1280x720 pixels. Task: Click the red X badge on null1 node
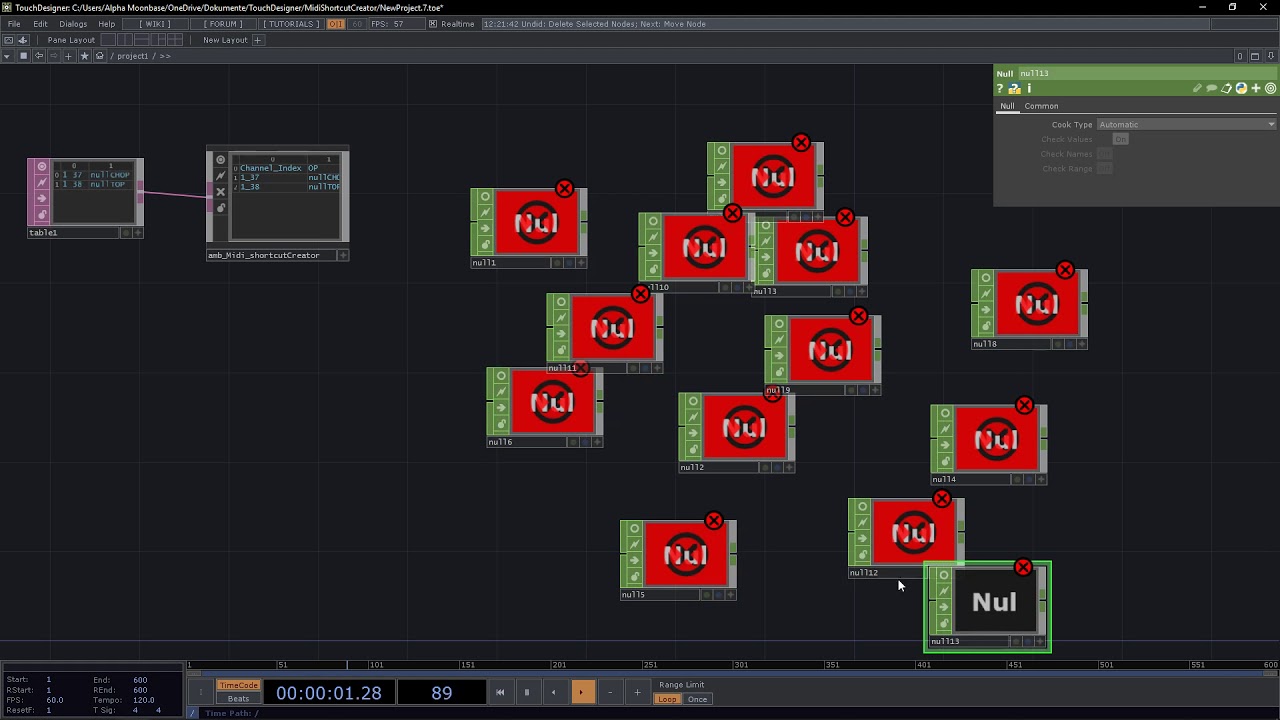coord(565,189)
